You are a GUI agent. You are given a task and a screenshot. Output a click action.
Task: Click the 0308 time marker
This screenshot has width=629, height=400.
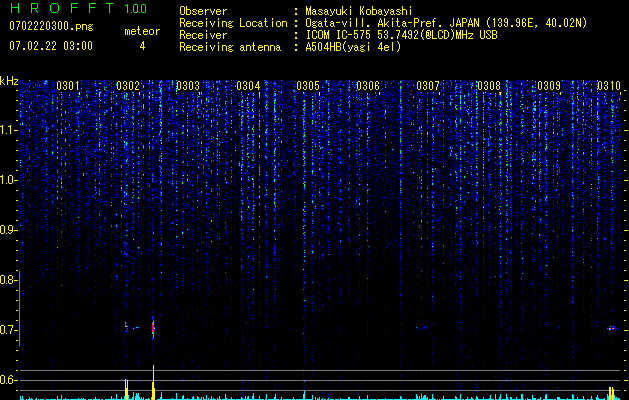coord(489,85)
